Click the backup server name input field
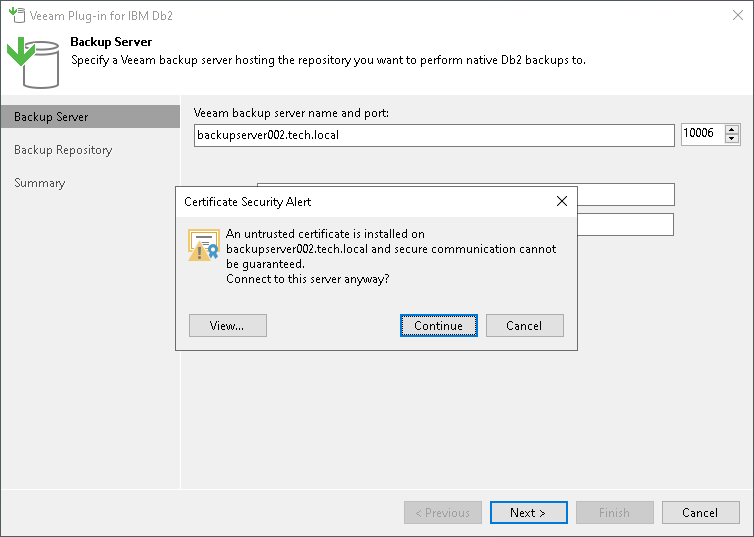The image size is (754, 537). click(434, 135)
